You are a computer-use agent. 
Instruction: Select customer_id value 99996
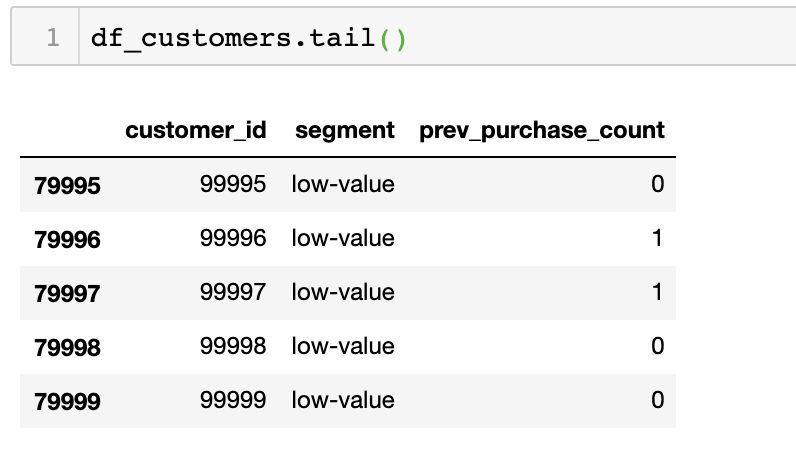[233, 238]
